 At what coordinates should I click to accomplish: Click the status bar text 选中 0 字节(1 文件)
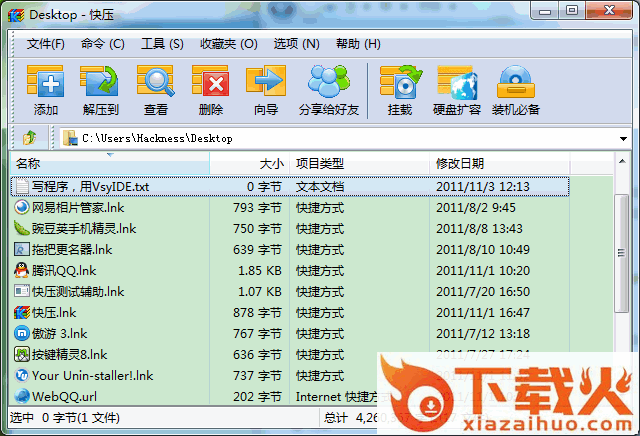64,418
